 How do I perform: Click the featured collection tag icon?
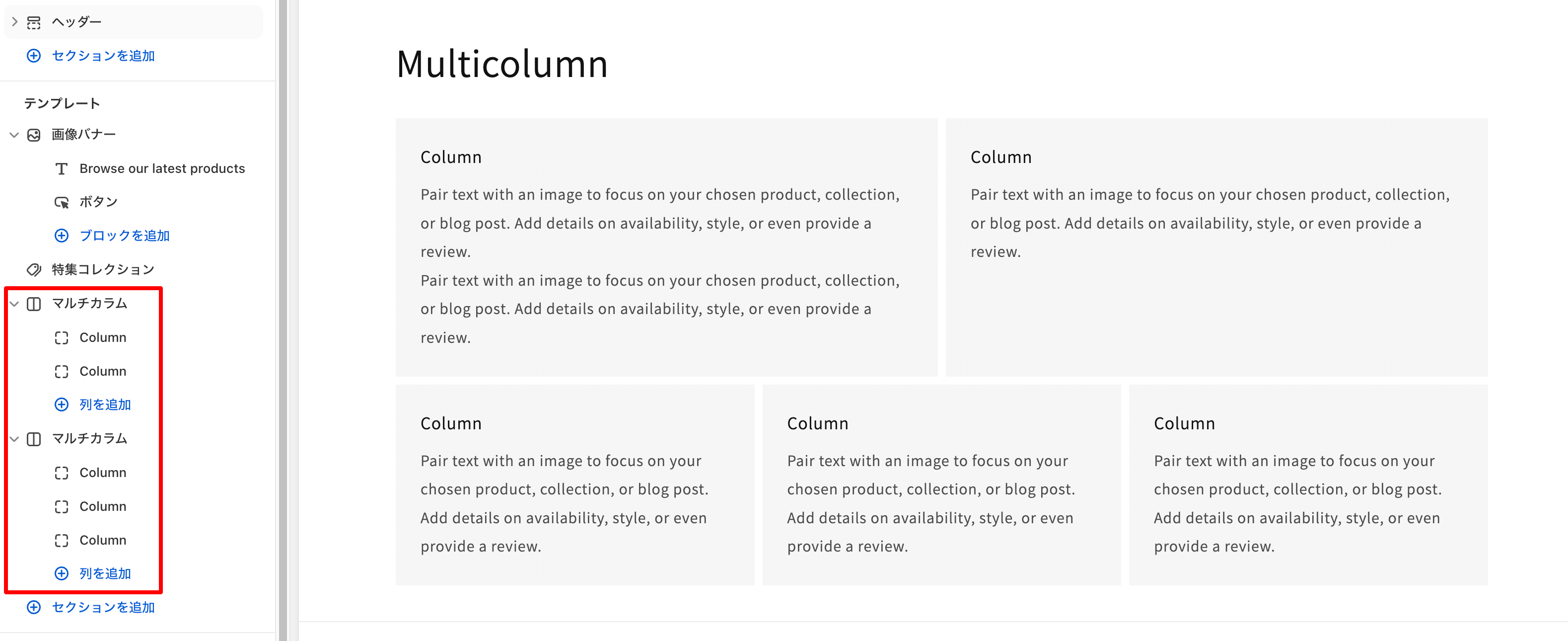[x=34, y=270]
